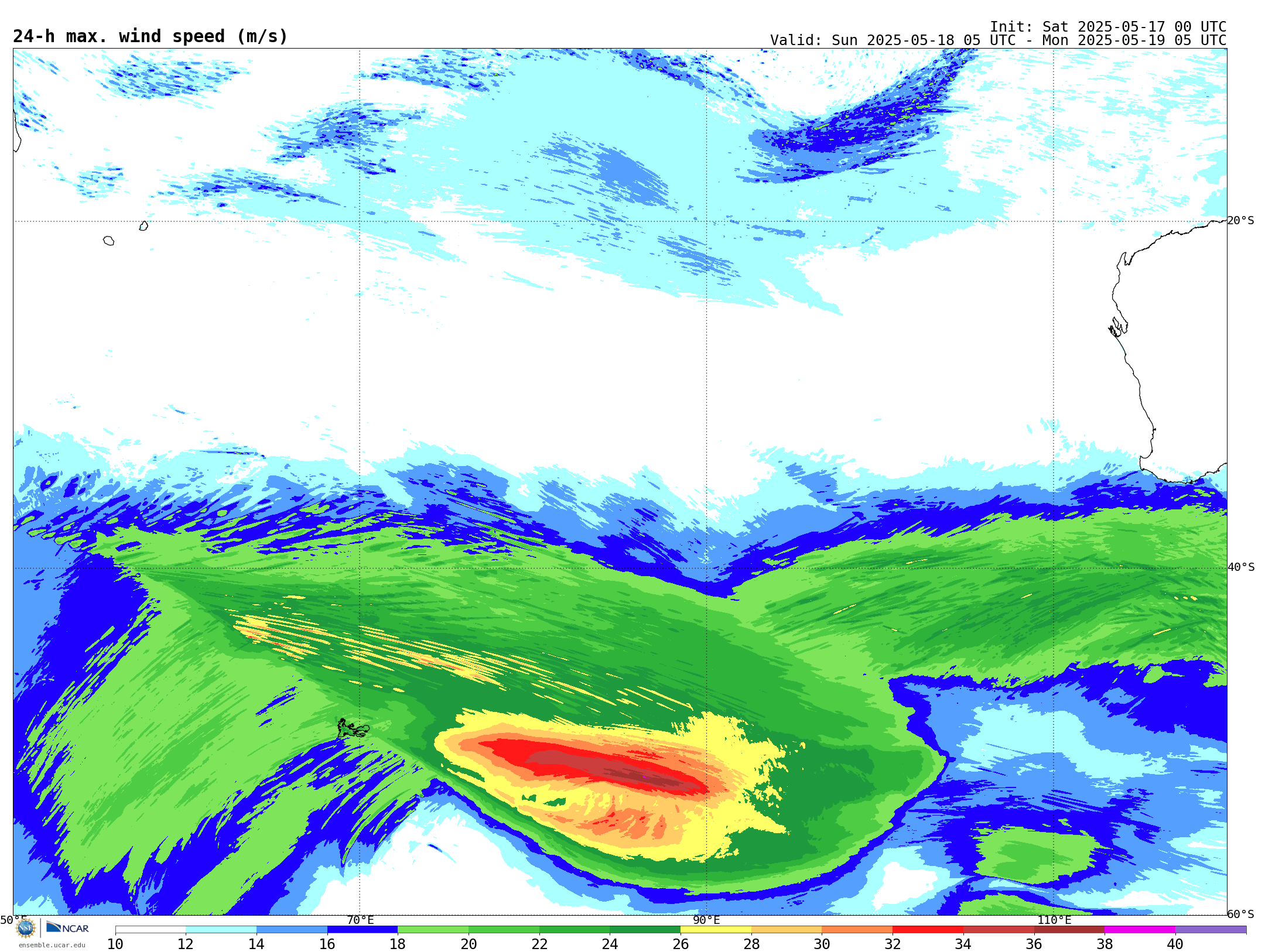Click the colorbar tick label '40'
This screenshot has width=1265, height=952.
[x=1175, y=944]
